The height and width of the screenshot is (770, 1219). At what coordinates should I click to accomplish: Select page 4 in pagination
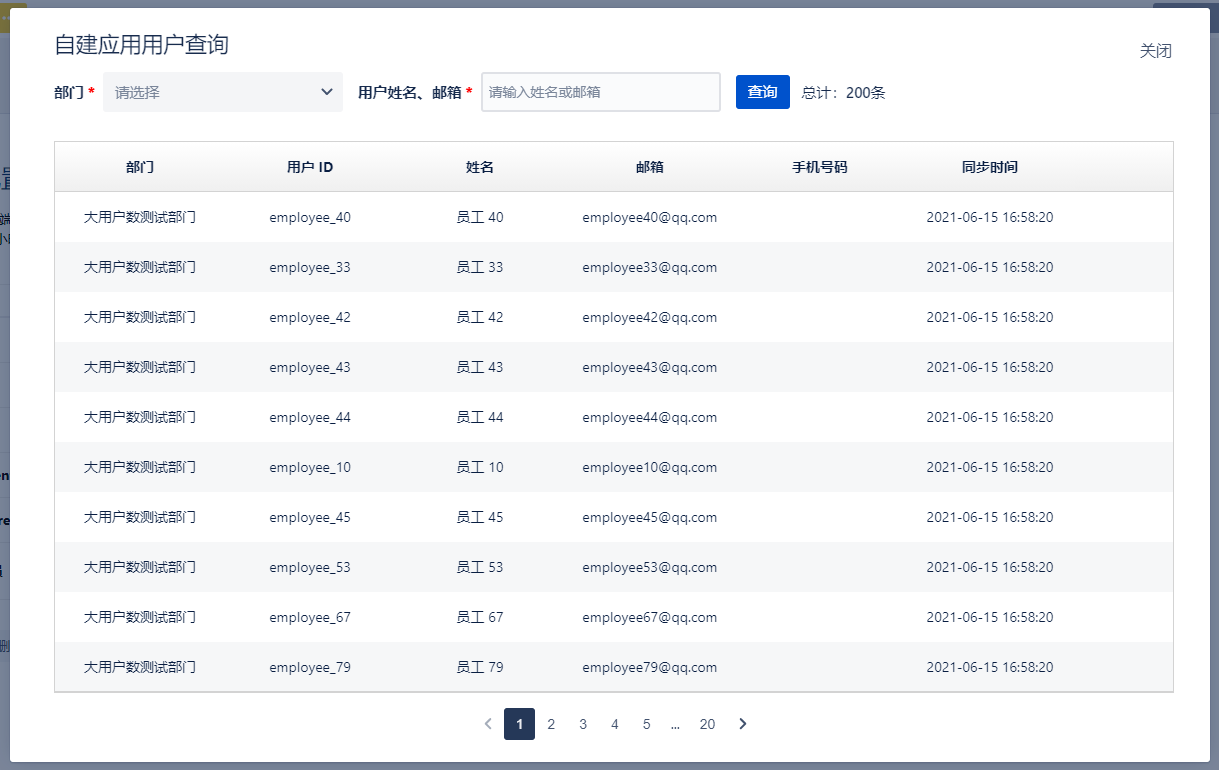pyautogui.click(x=615, y=724)
